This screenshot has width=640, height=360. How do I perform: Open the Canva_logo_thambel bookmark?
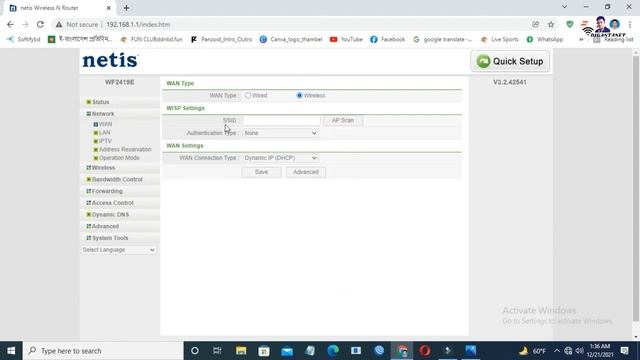(291, 39)
